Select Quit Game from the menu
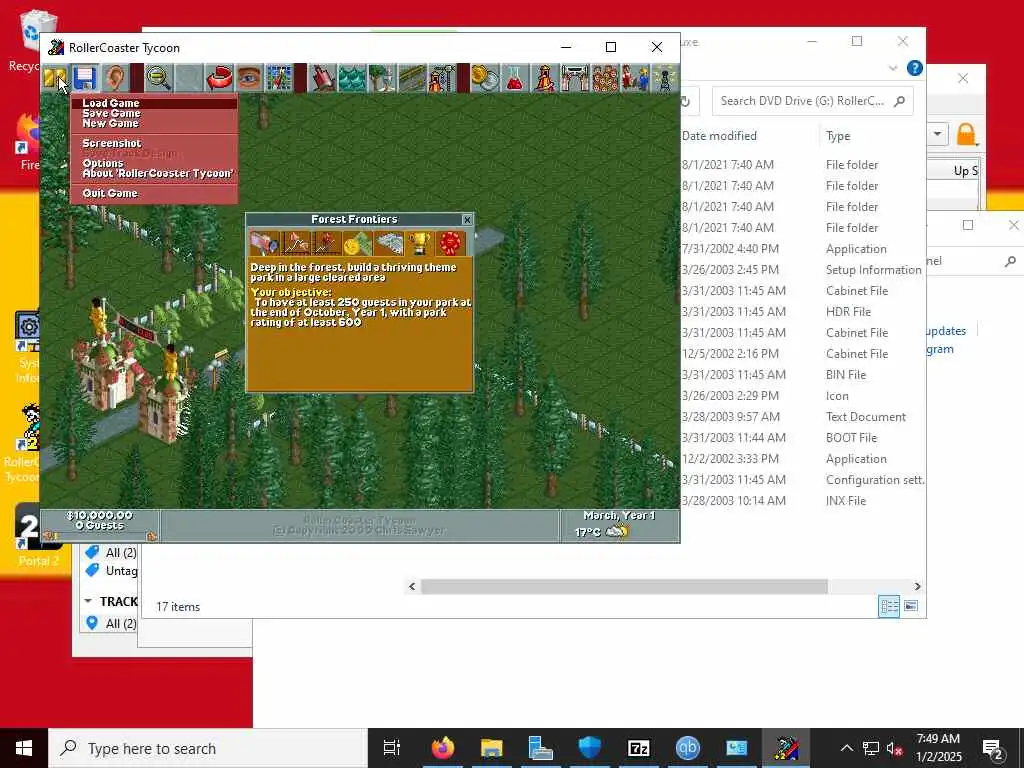This screenshot has height=768, width=1024. click(x=154, y=193)
